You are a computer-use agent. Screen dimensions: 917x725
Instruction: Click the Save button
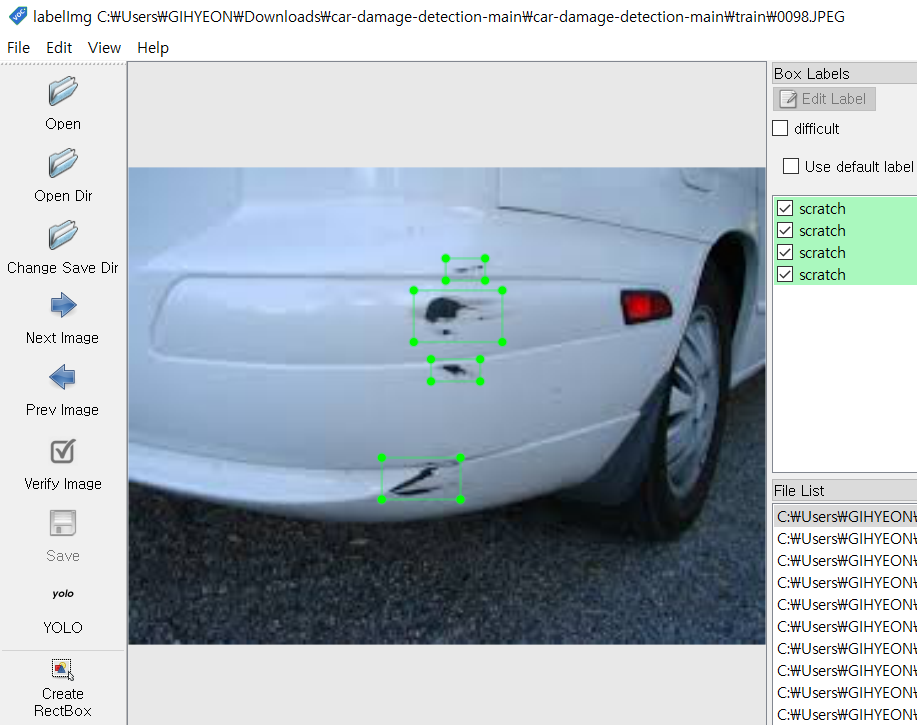tap(62, 523)
